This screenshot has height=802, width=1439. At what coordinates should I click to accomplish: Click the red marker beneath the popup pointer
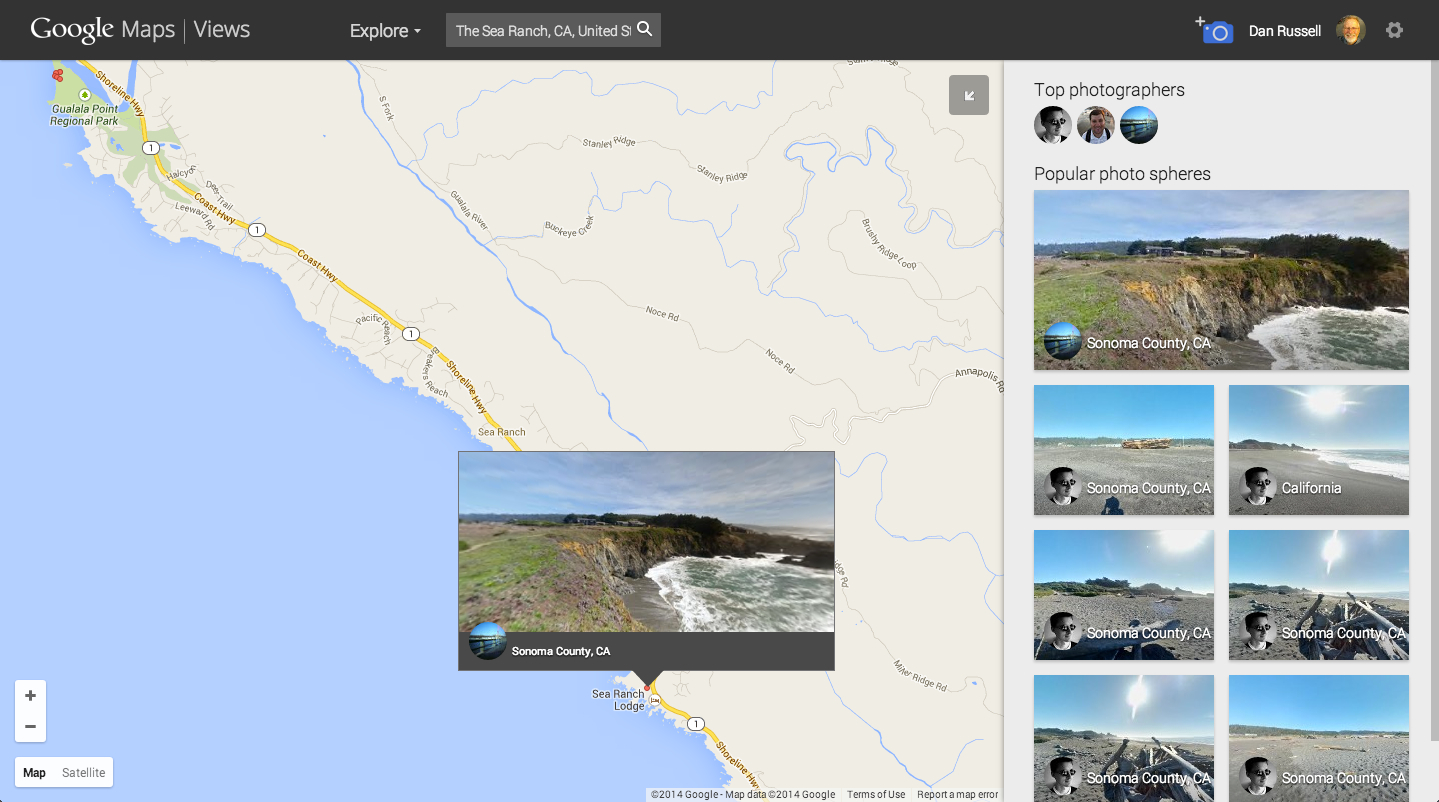(647, 688)
